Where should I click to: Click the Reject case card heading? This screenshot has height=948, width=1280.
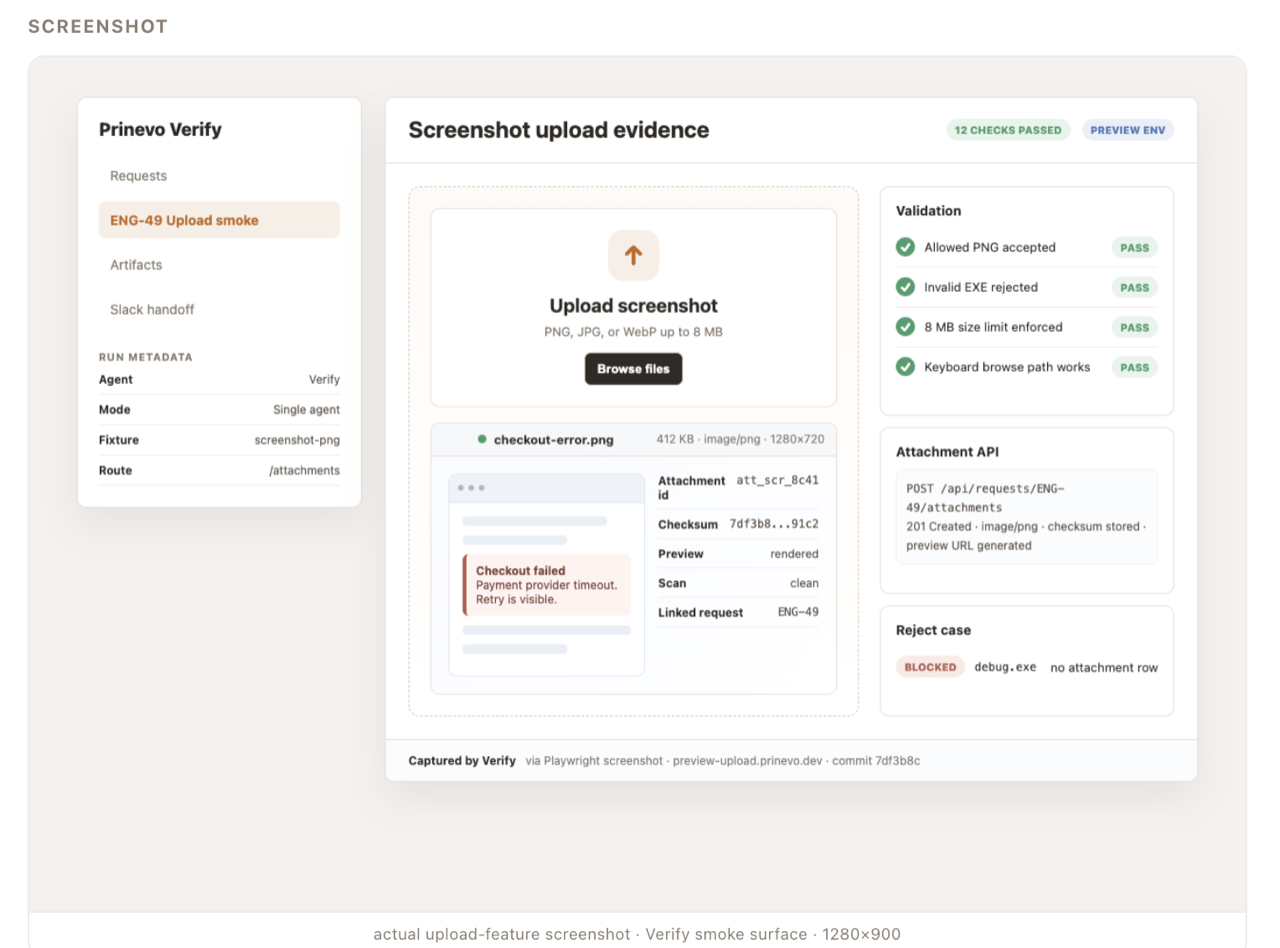[933, 630]
